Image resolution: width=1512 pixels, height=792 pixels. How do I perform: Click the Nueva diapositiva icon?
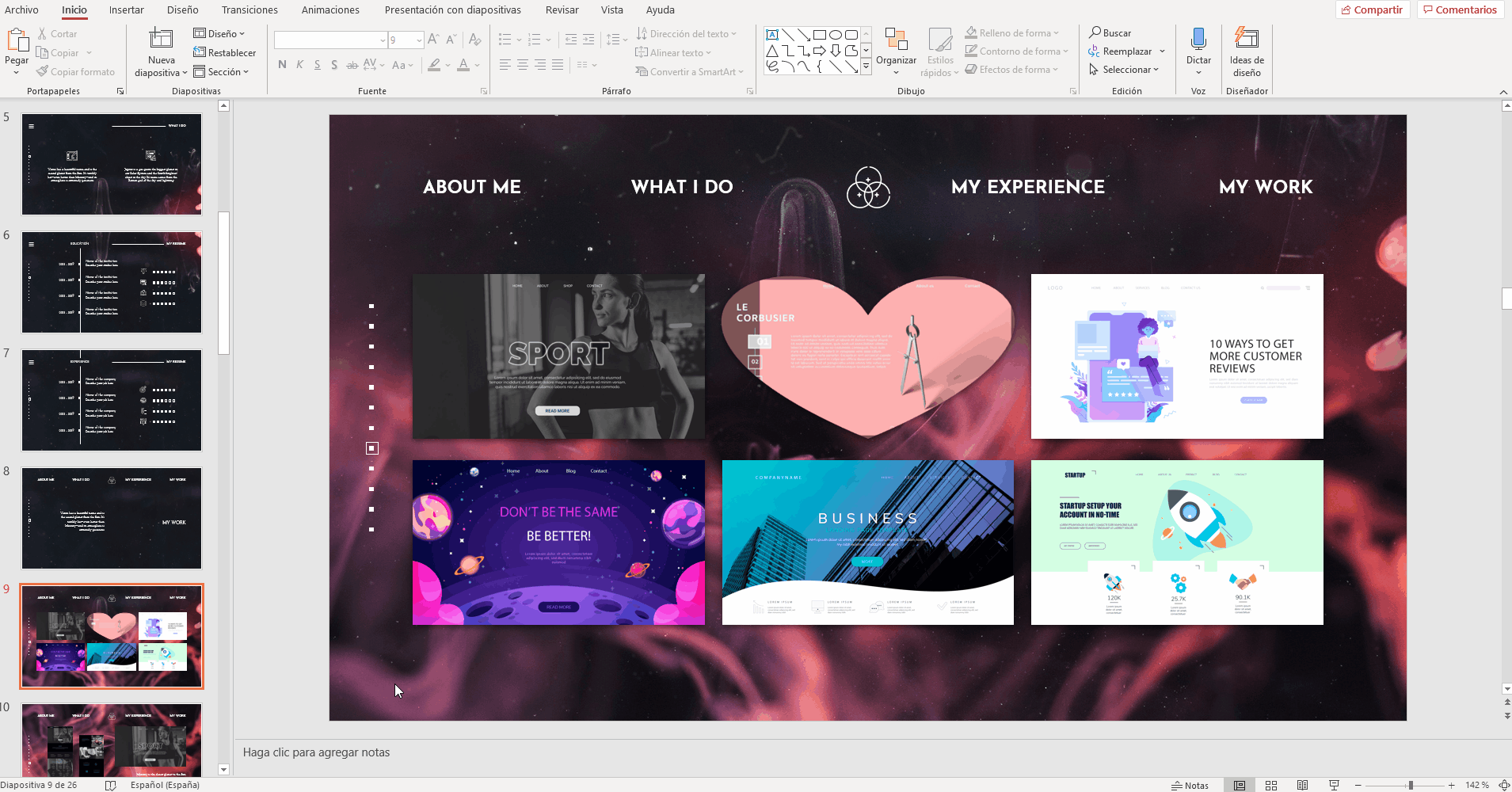pos(161,39)
